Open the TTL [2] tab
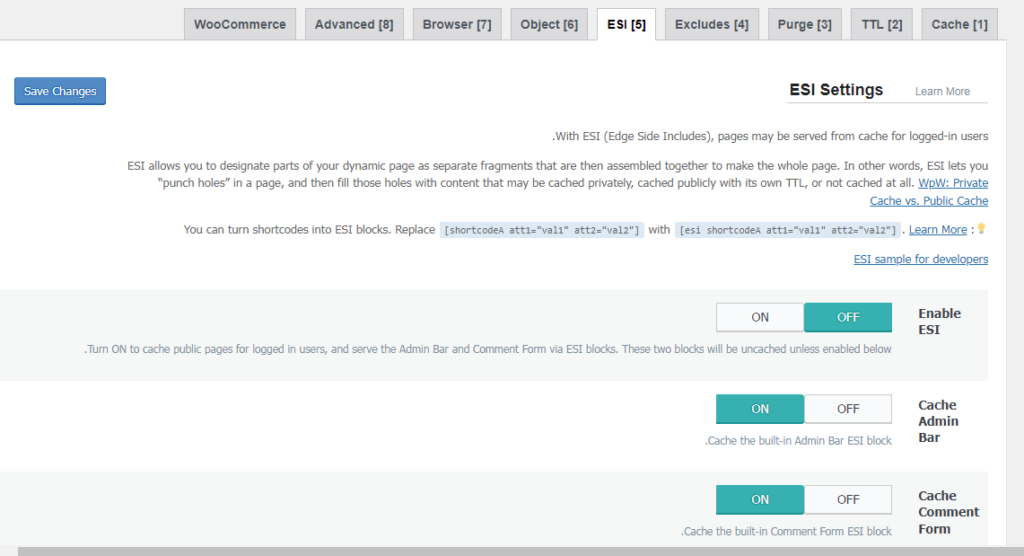 (x=881, y=25)
